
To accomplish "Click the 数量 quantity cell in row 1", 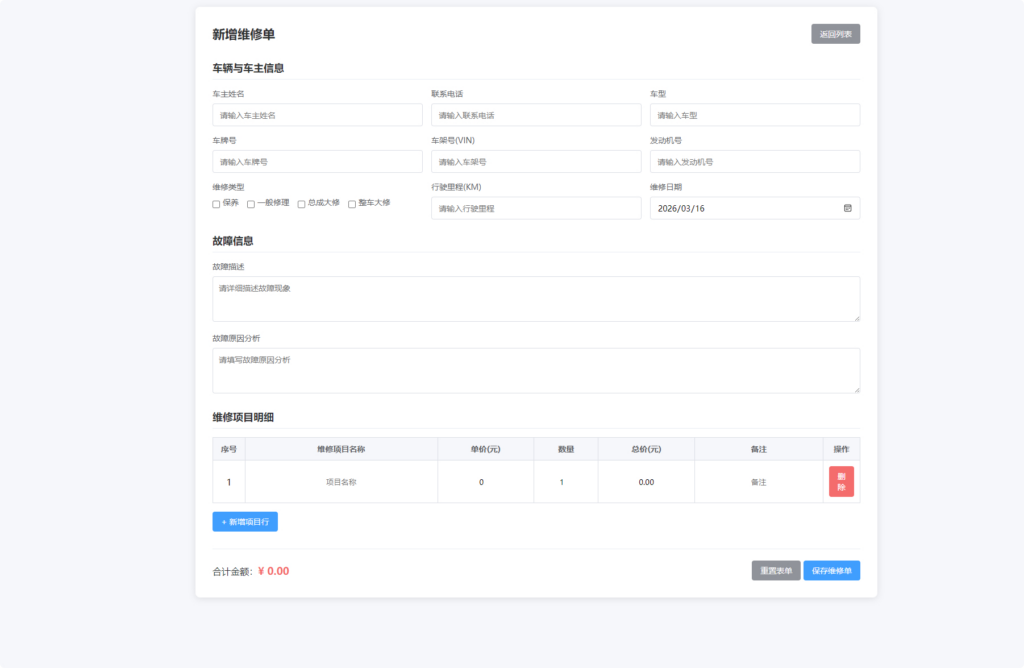I will (x=565, y=481).
